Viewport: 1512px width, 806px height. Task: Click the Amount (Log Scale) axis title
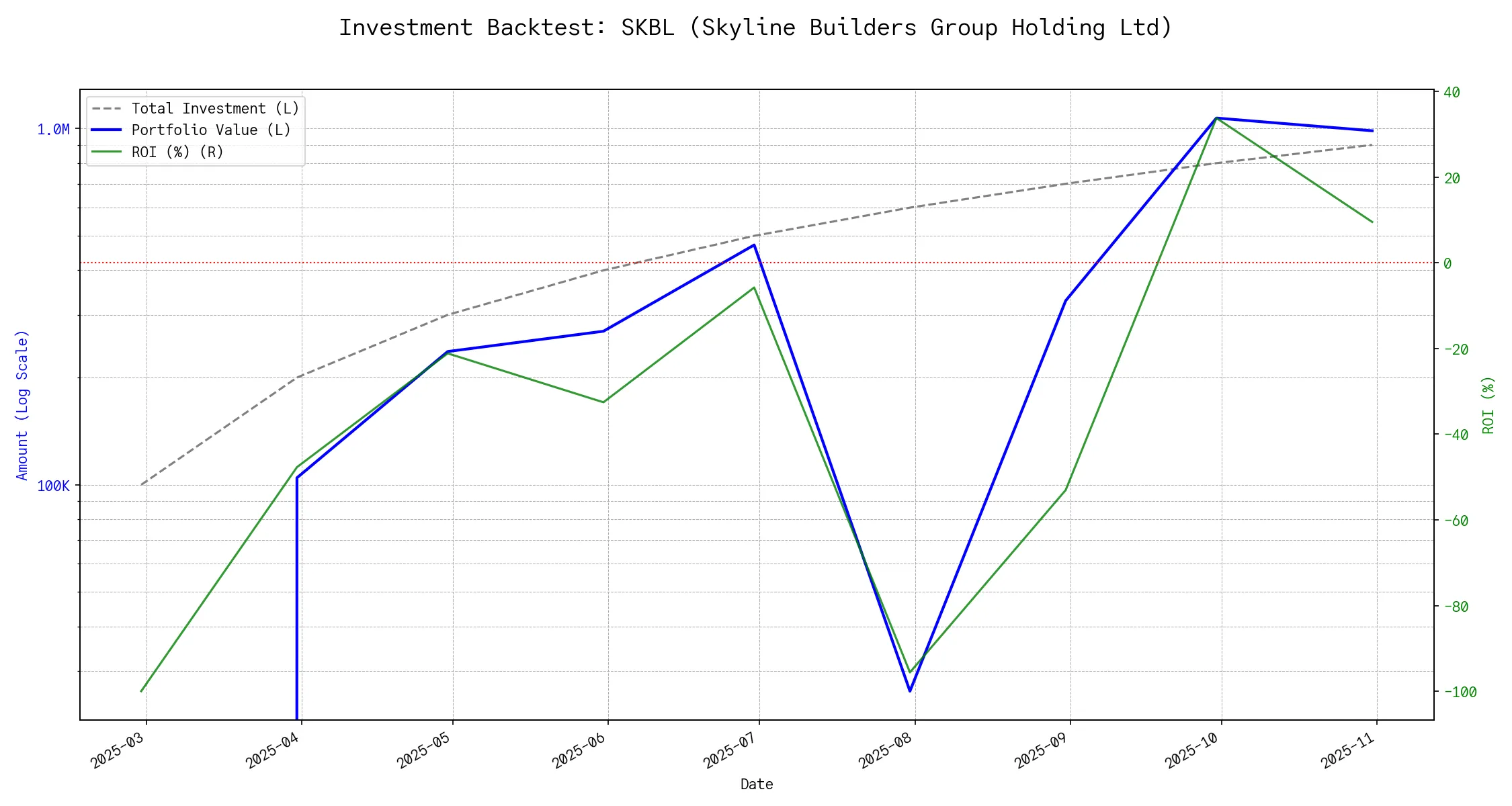coord(22,405)
